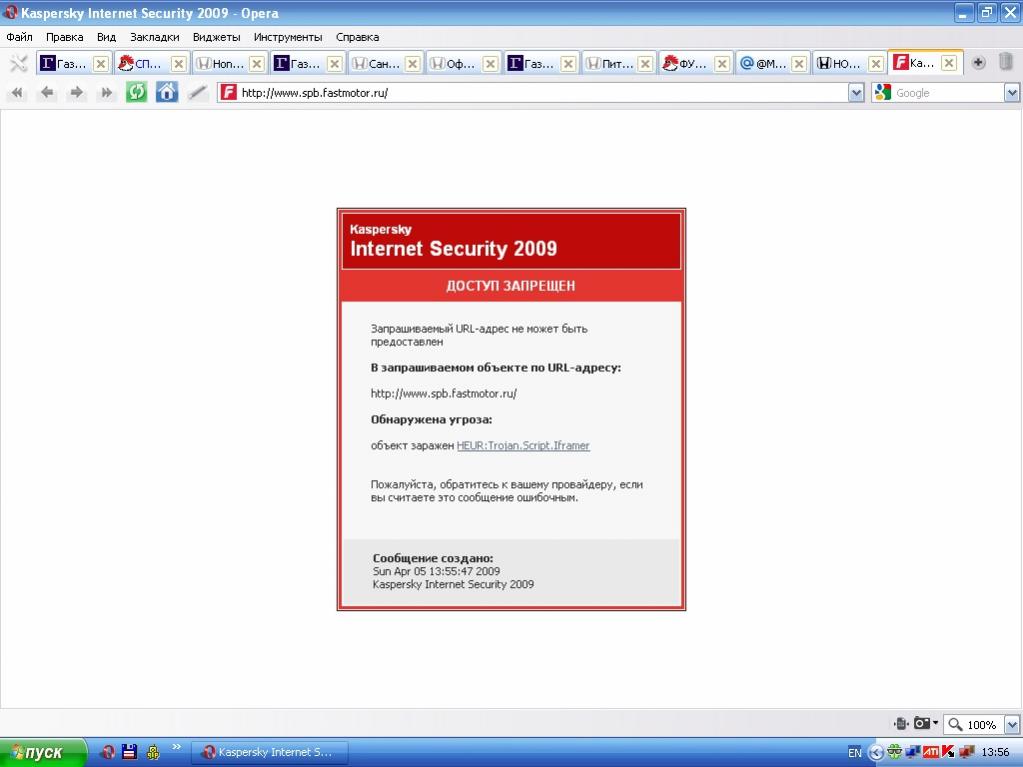Go back one page in Opera
This screenshot has width=1023, height=767.
pos(47,93)
